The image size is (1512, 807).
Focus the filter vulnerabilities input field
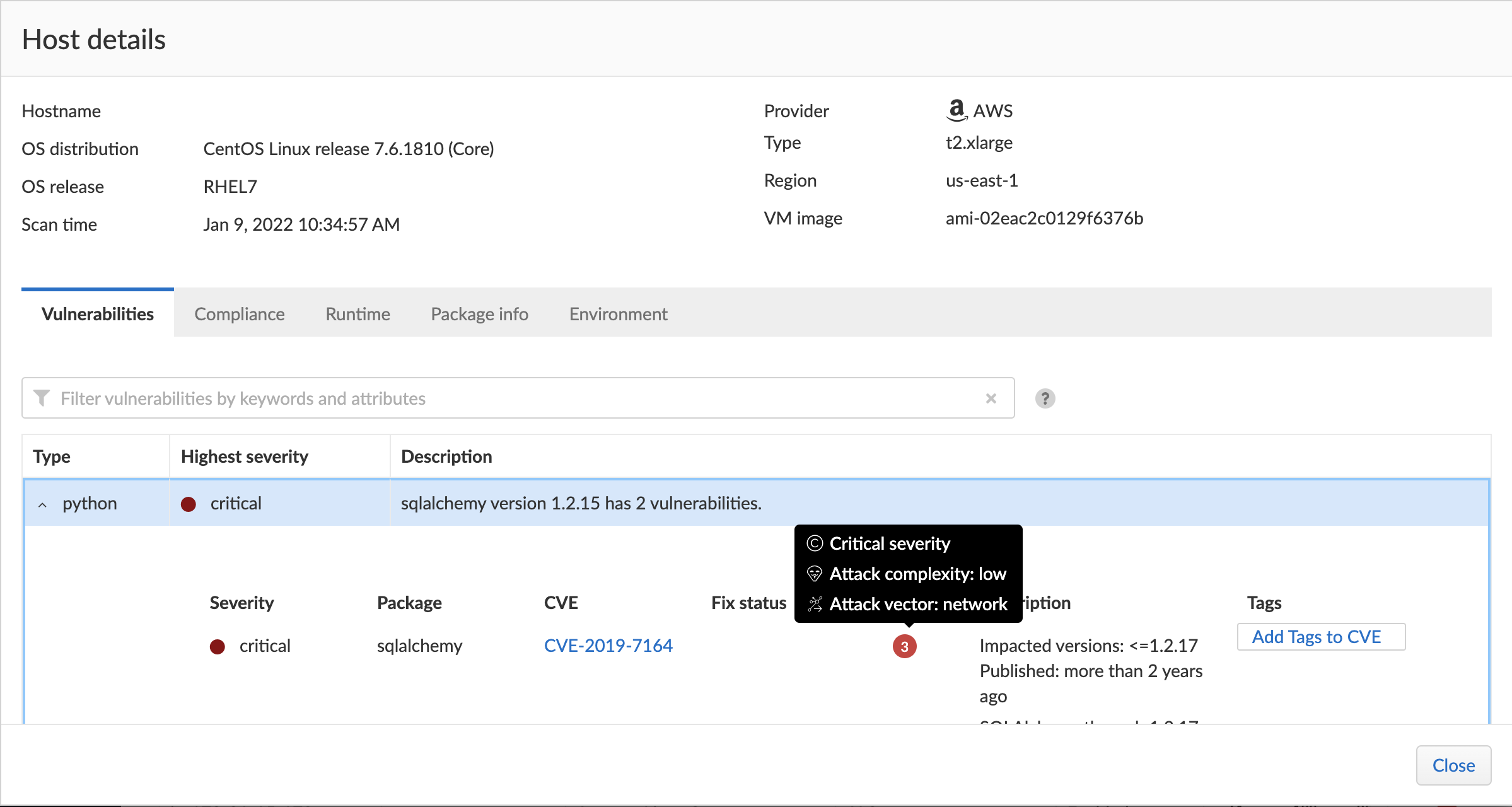[518, 398]
